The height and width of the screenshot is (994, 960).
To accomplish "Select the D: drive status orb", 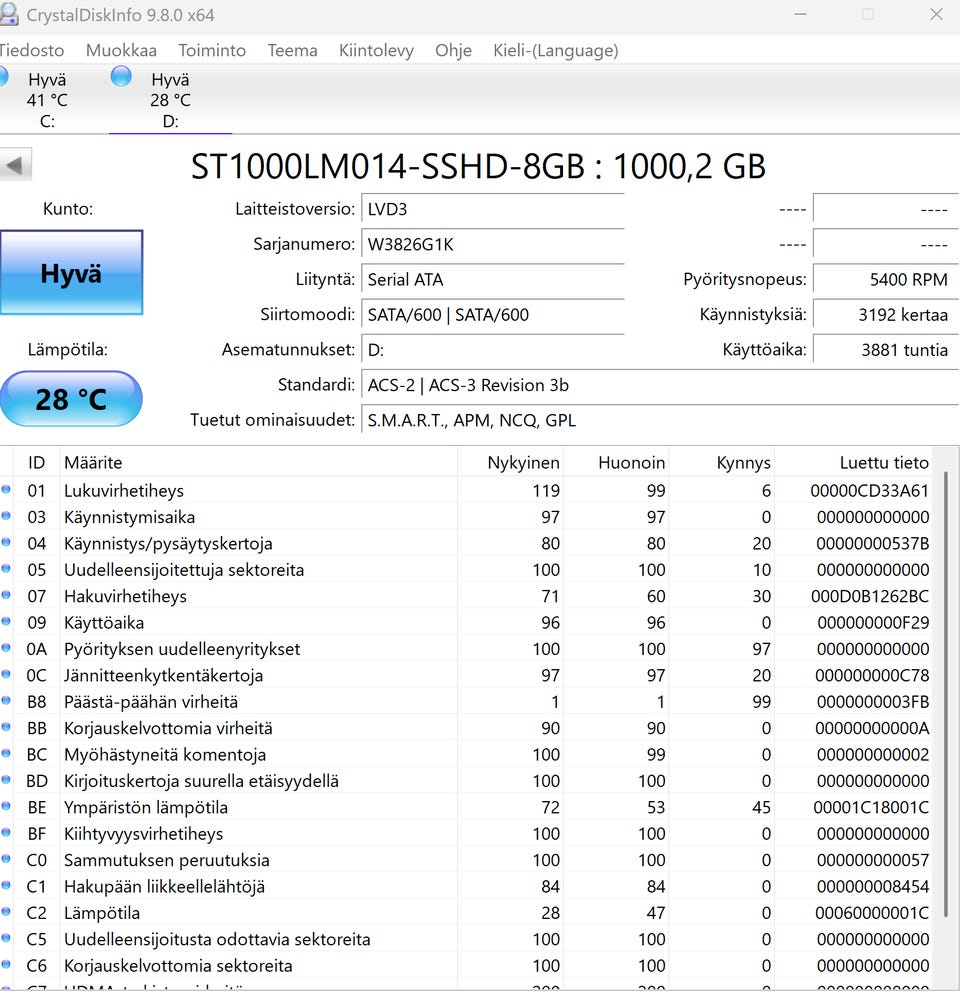I will point(121,76).
